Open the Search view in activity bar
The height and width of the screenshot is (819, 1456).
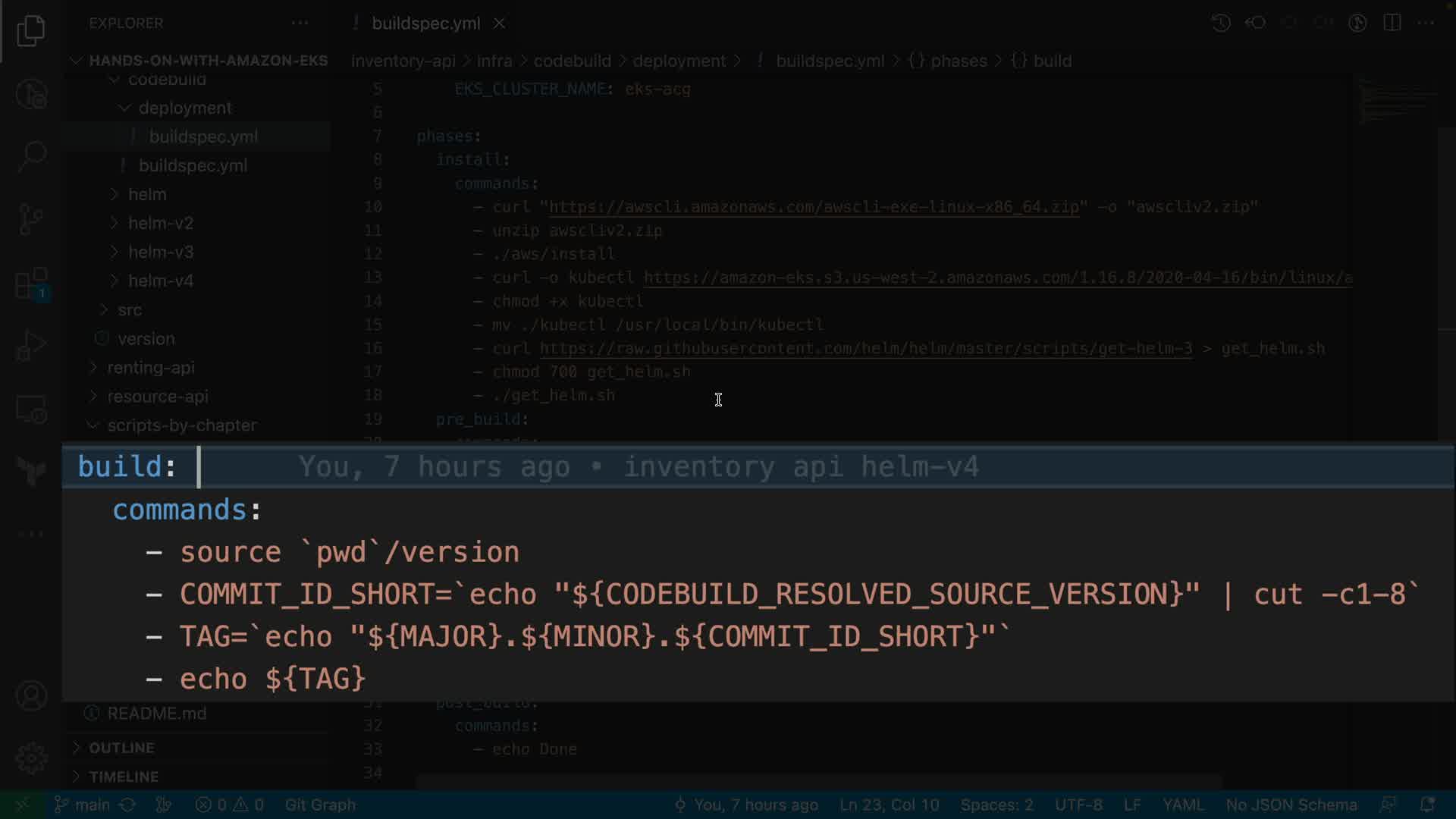[31, 156]
